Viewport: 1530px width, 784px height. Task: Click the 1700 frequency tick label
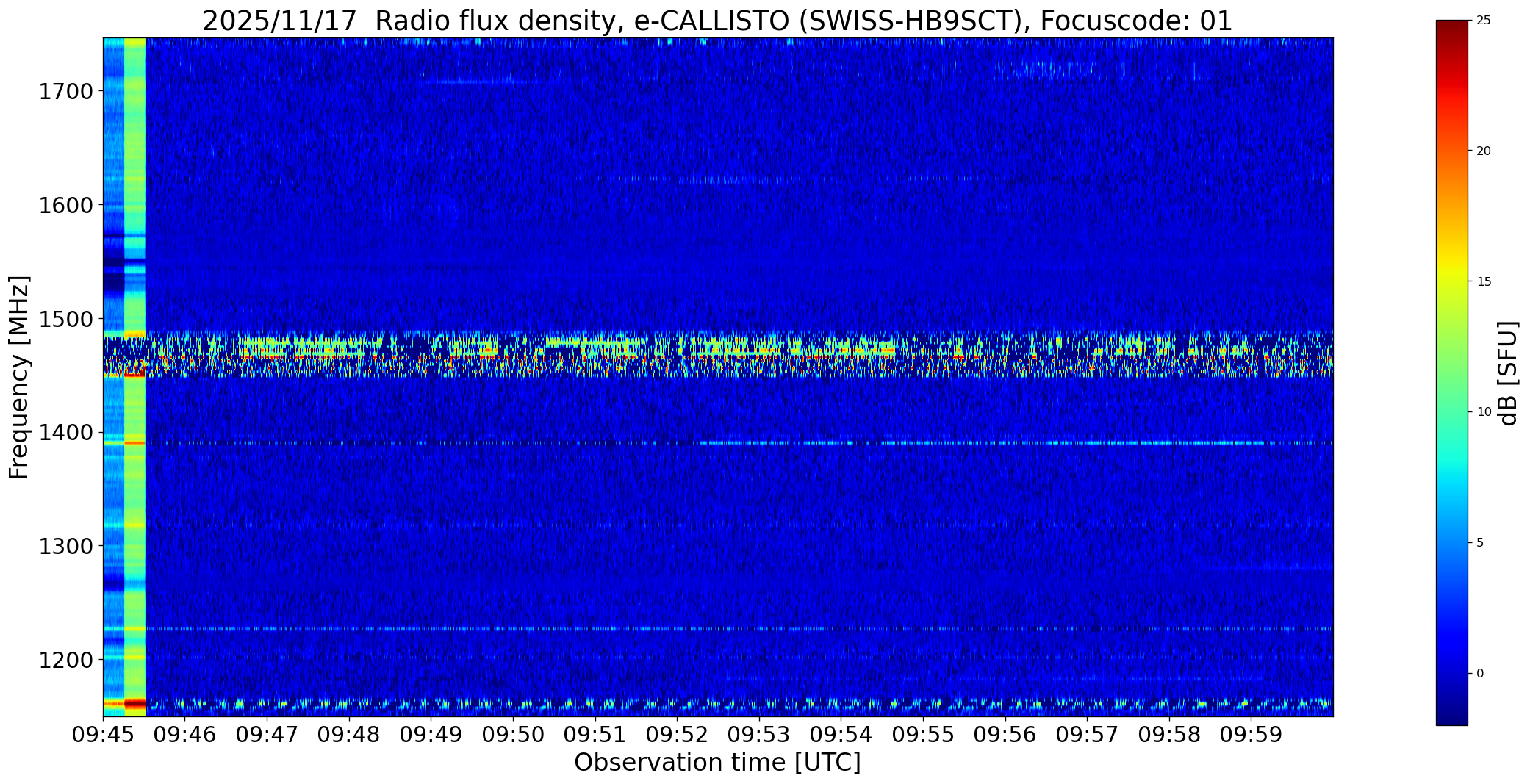pyautogui.click(x=66, y=92)
